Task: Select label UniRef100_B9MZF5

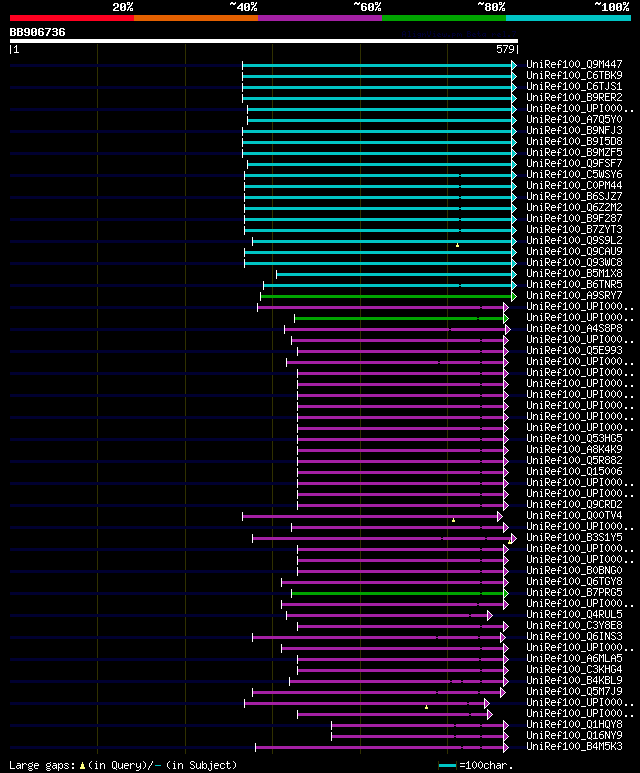Action: (x=574, y=152)
